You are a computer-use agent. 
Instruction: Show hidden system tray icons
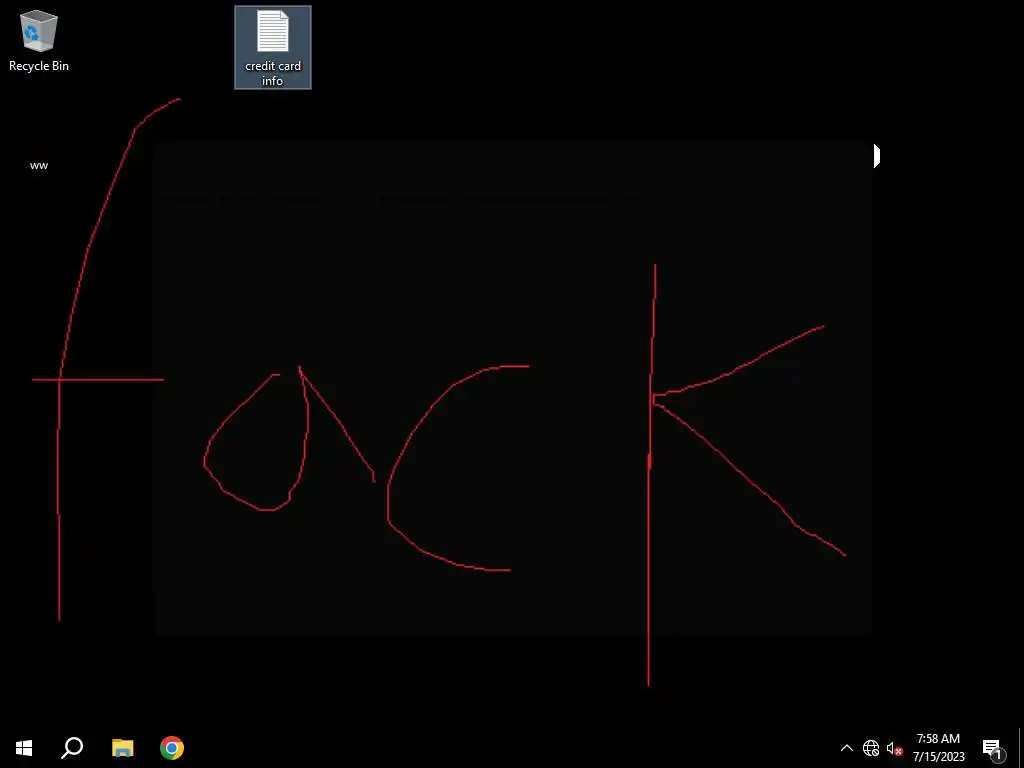(846, 748)
